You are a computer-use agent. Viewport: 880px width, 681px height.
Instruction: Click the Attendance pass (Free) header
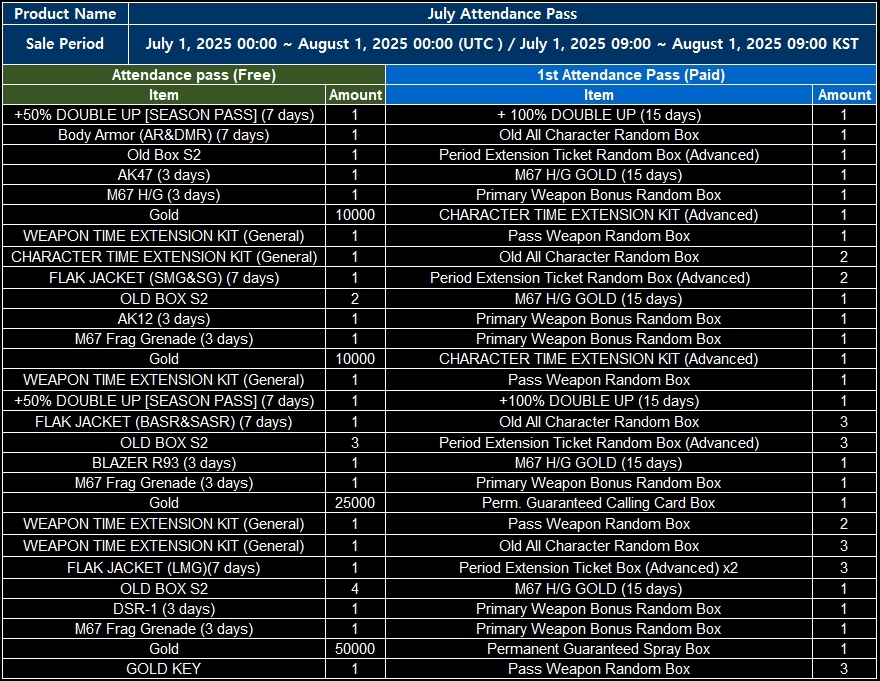tap(193, 75)
